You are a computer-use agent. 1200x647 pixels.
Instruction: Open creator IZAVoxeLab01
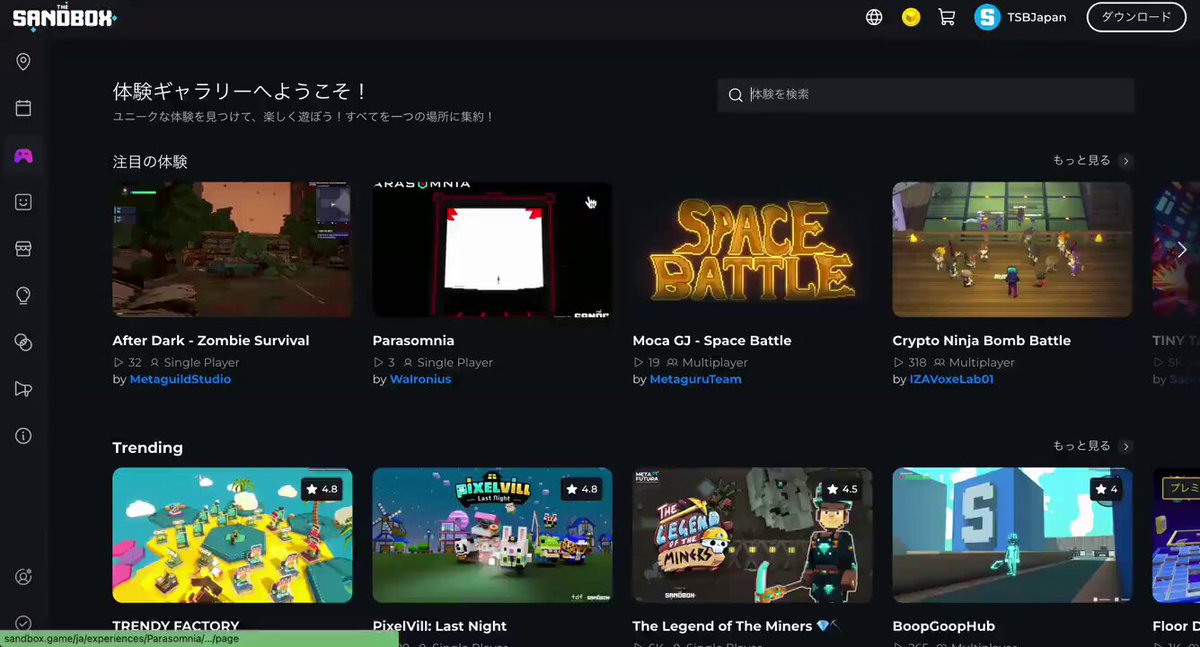click(951, 379)
